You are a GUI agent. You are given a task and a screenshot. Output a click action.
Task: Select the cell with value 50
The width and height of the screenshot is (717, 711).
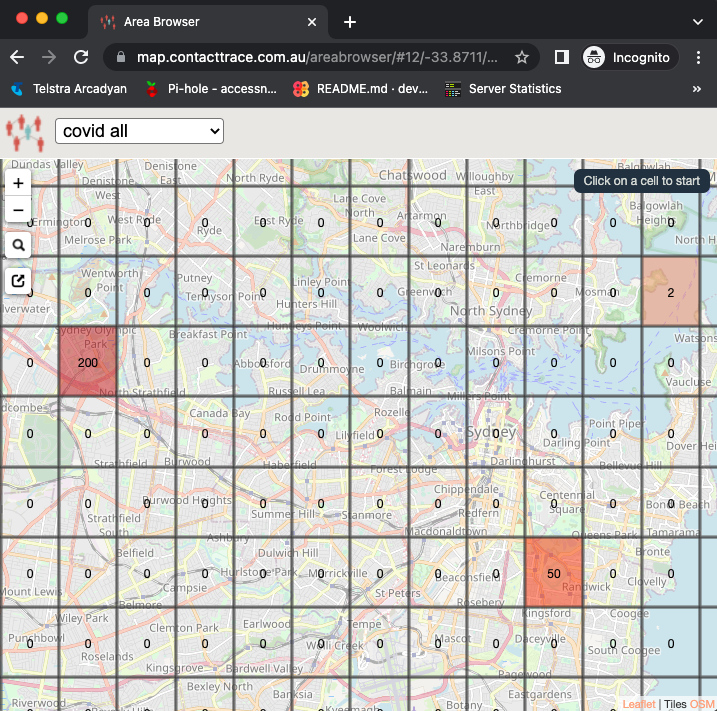point(554,573)
